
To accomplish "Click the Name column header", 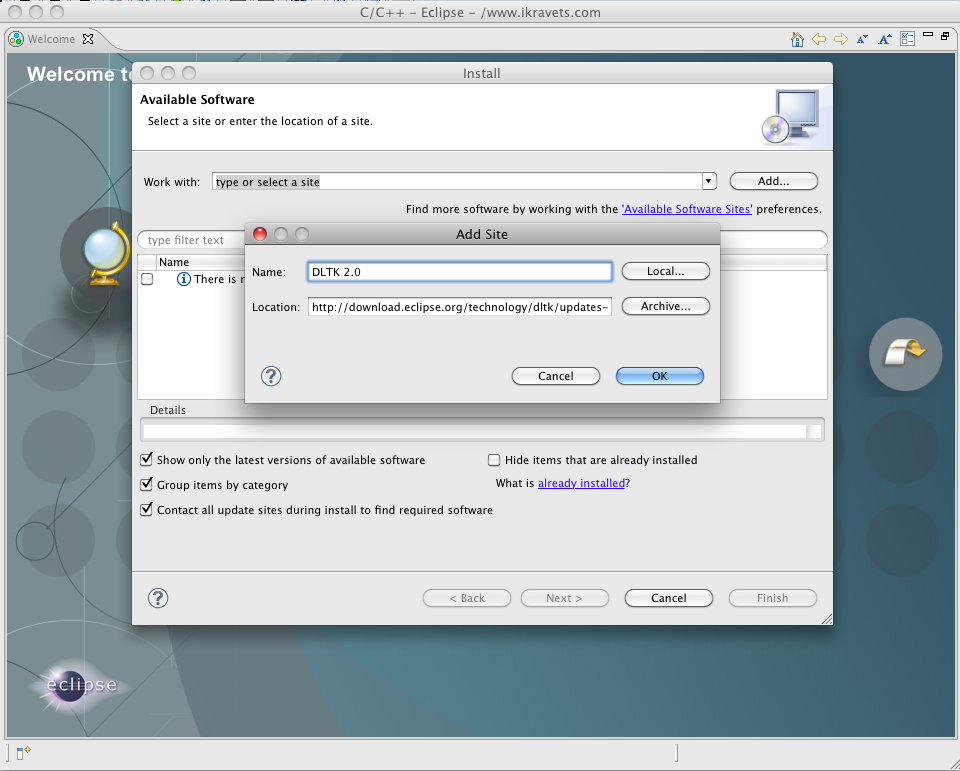I will pos(174,262).
